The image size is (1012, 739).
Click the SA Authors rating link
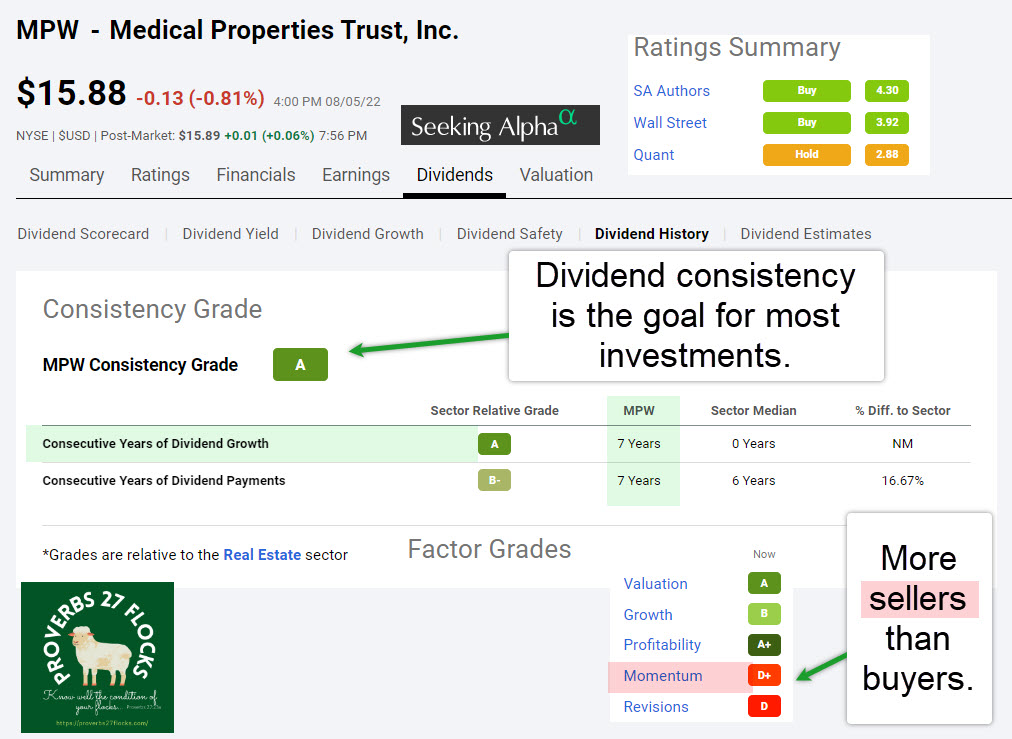(x=671, y=91)
